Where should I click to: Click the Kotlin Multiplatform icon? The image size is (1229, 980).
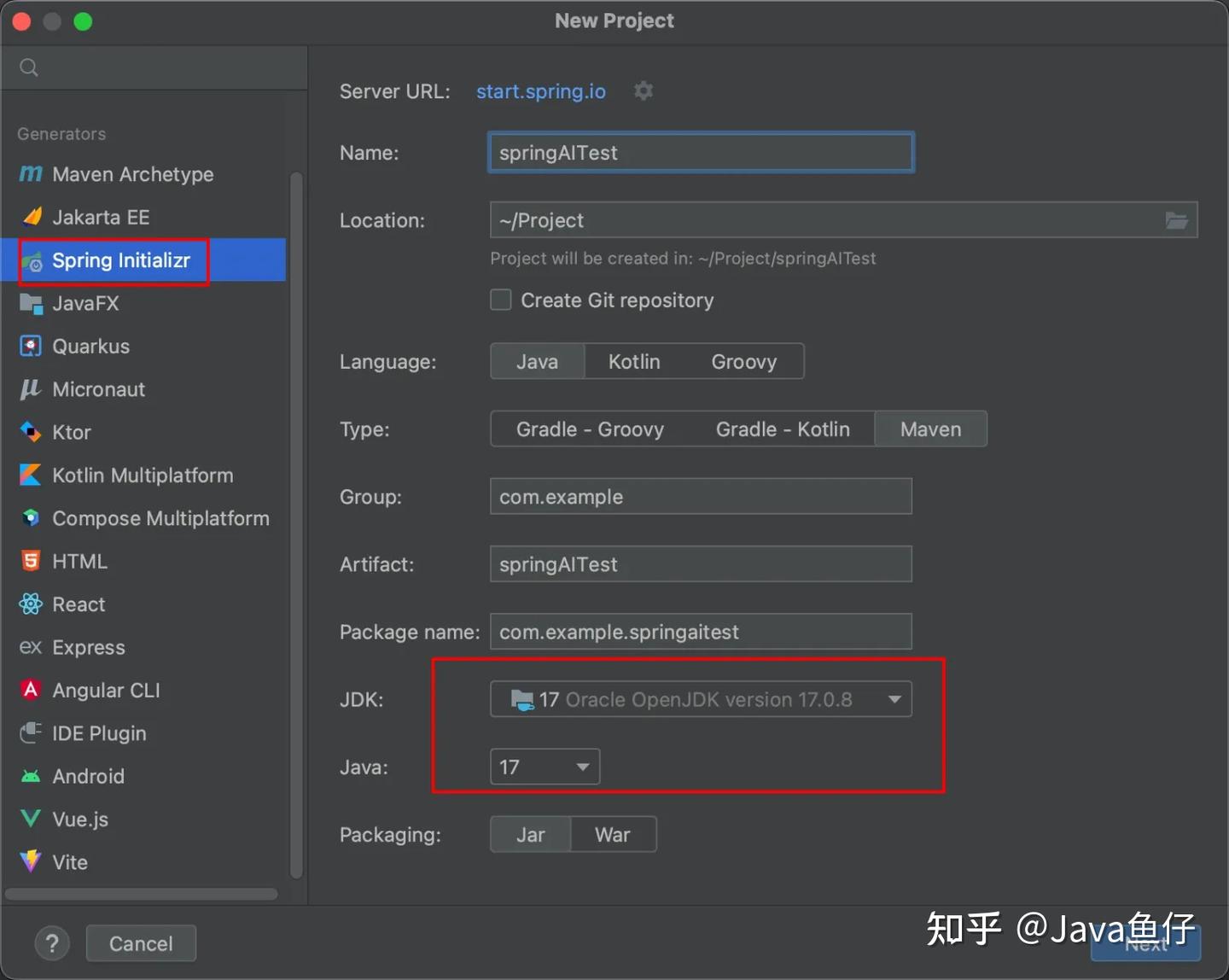[31, 475]
